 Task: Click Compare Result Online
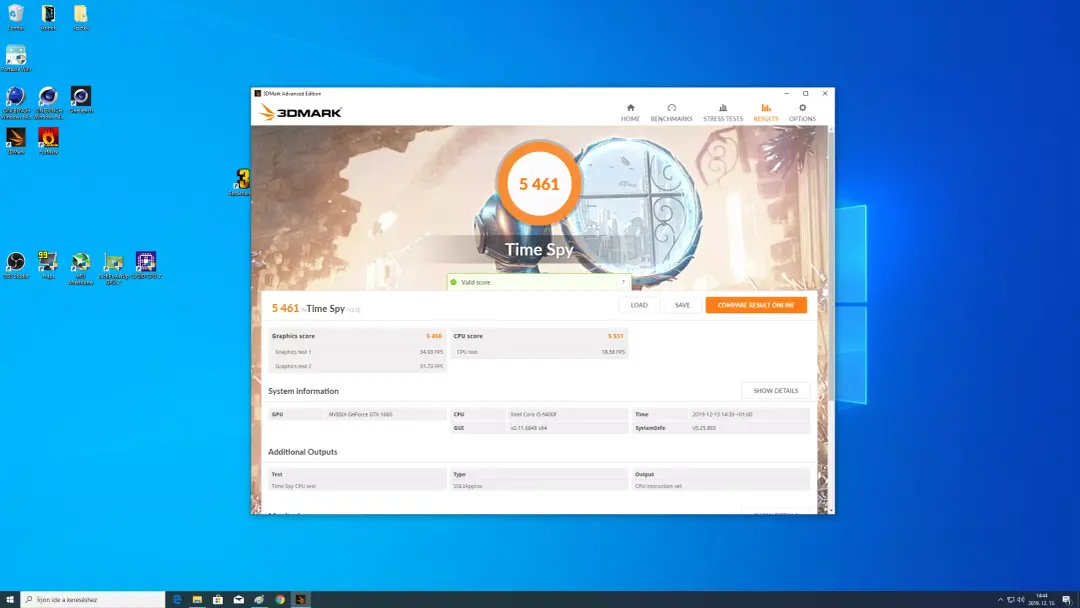(x=756, y=305)
